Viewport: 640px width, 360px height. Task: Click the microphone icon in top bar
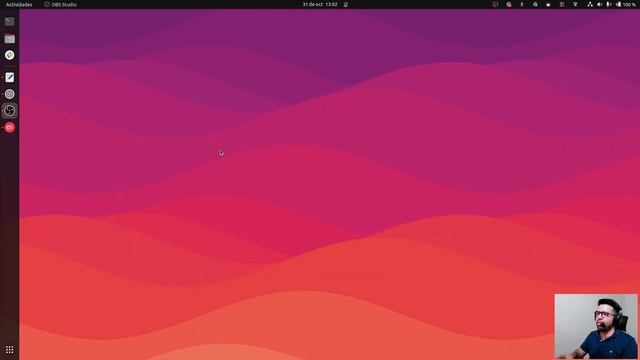click(609, 4)
